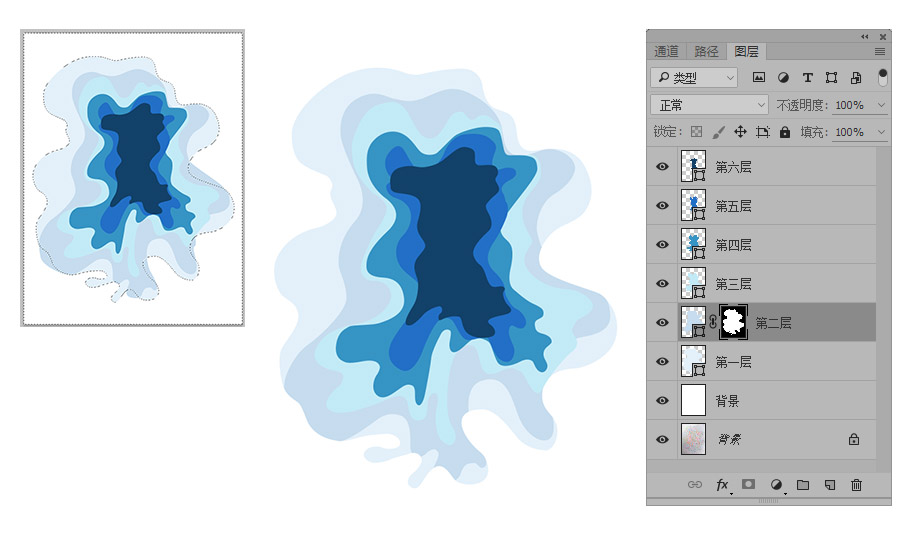The height and width of the screenshot is (546, 920).
Task: Click the white 背景 layer thumbnail
Action: (x=694, y=400)
